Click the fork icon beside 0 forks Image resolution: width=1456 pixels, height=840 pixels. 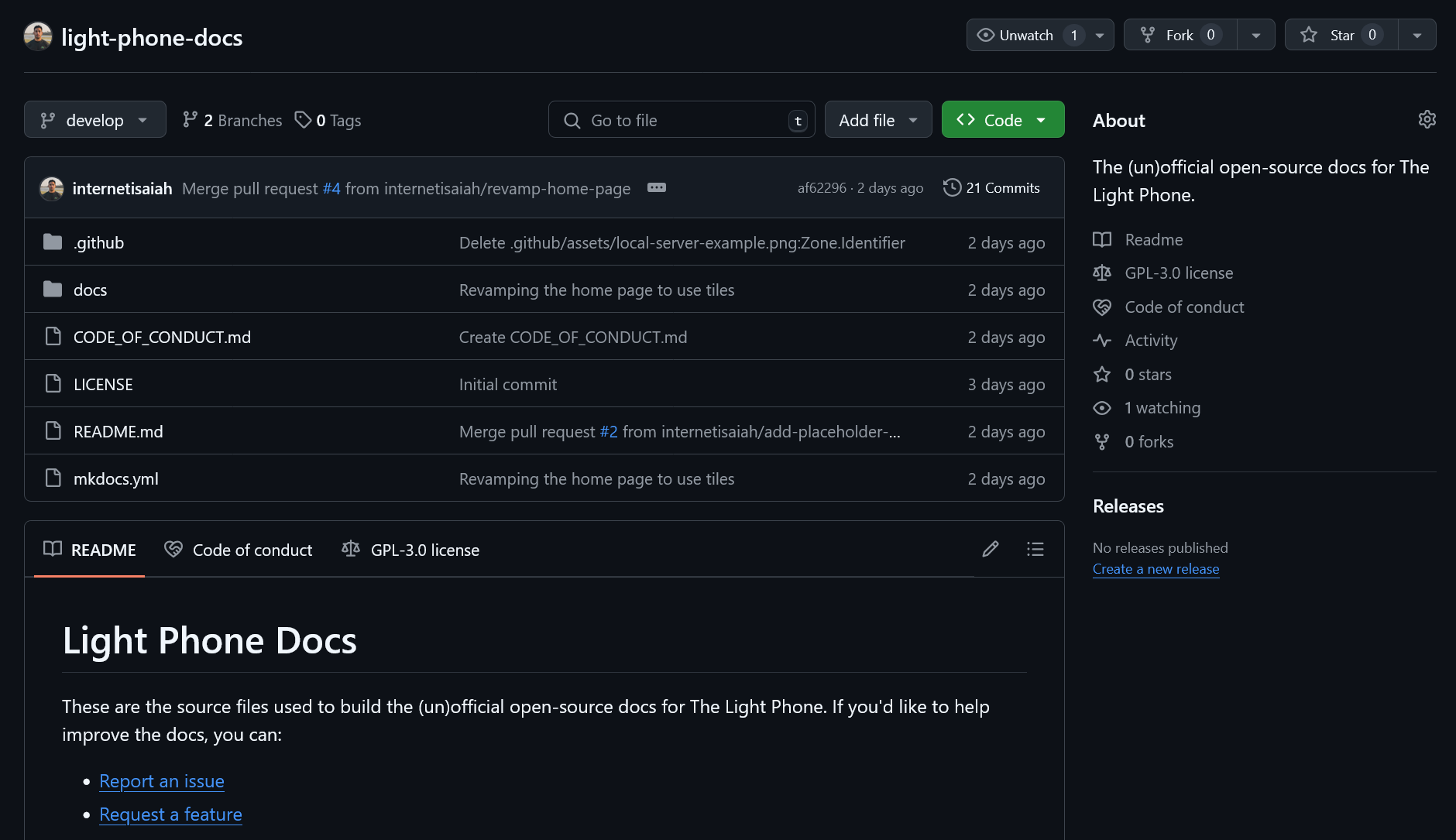(x=1102, y=441)
